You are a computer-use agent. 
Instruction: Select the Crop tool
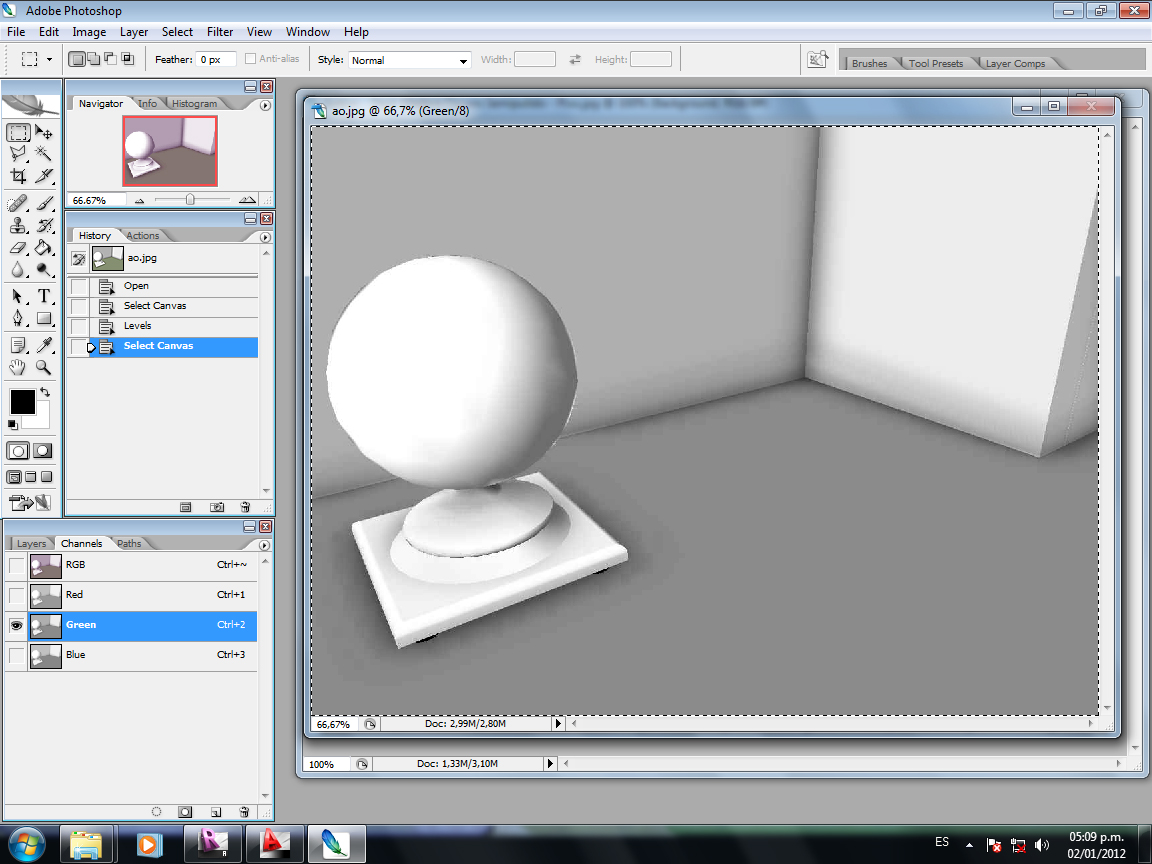click(18, 177)
